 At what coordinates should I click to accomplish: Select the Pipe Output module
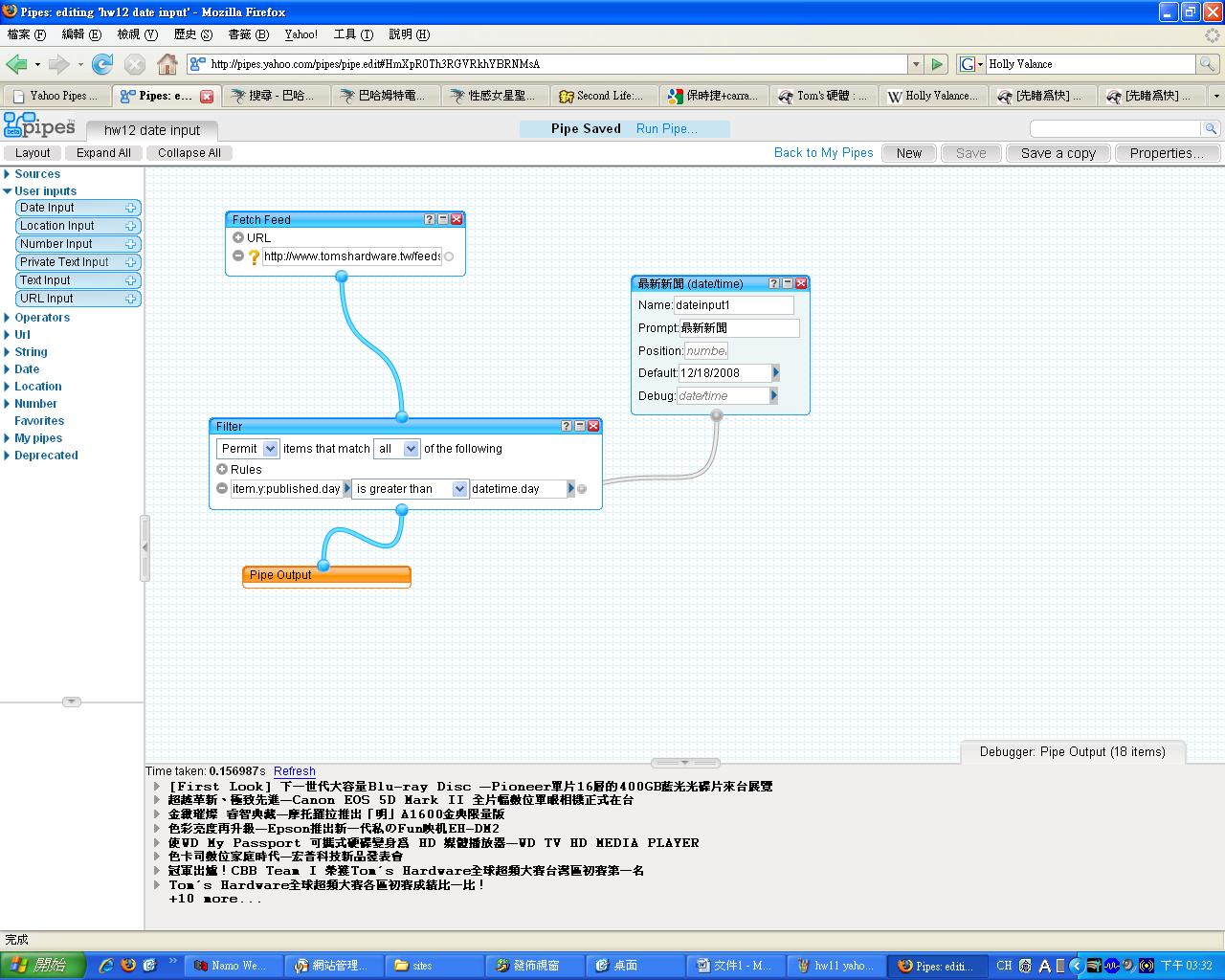coord(326,575)
